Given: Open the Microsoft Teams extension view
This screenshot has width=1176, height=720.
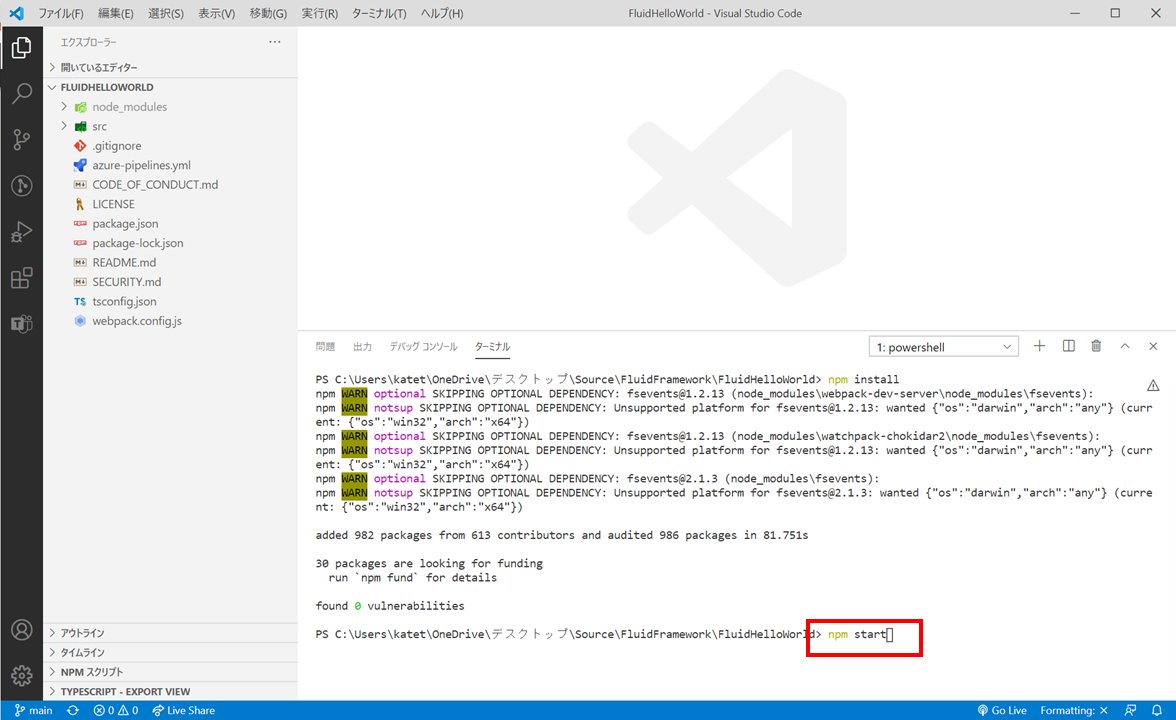Looking at the screenshot, I should click(22, 322).
